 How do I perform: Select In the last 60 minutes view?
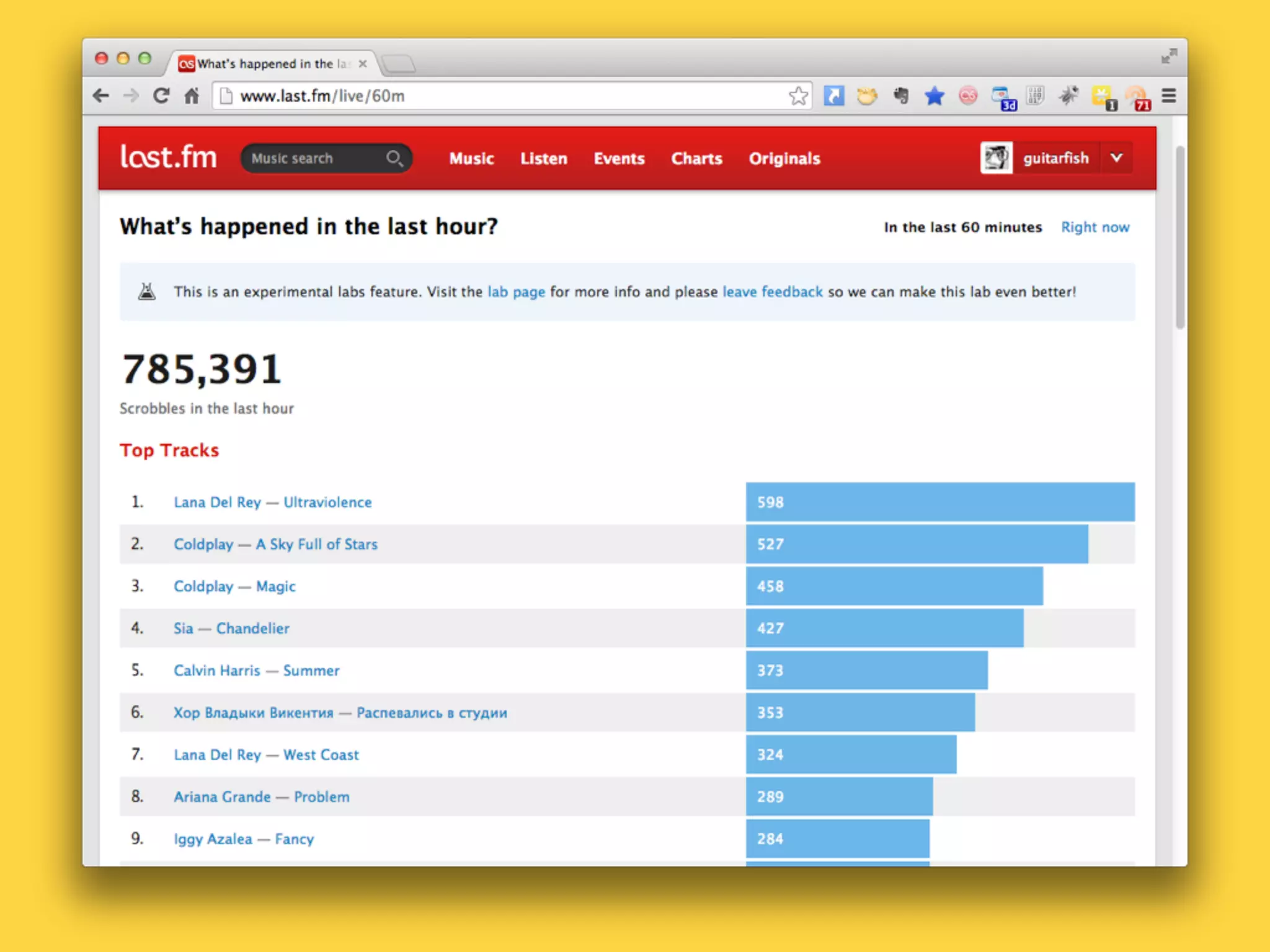[x=962, y=227]
